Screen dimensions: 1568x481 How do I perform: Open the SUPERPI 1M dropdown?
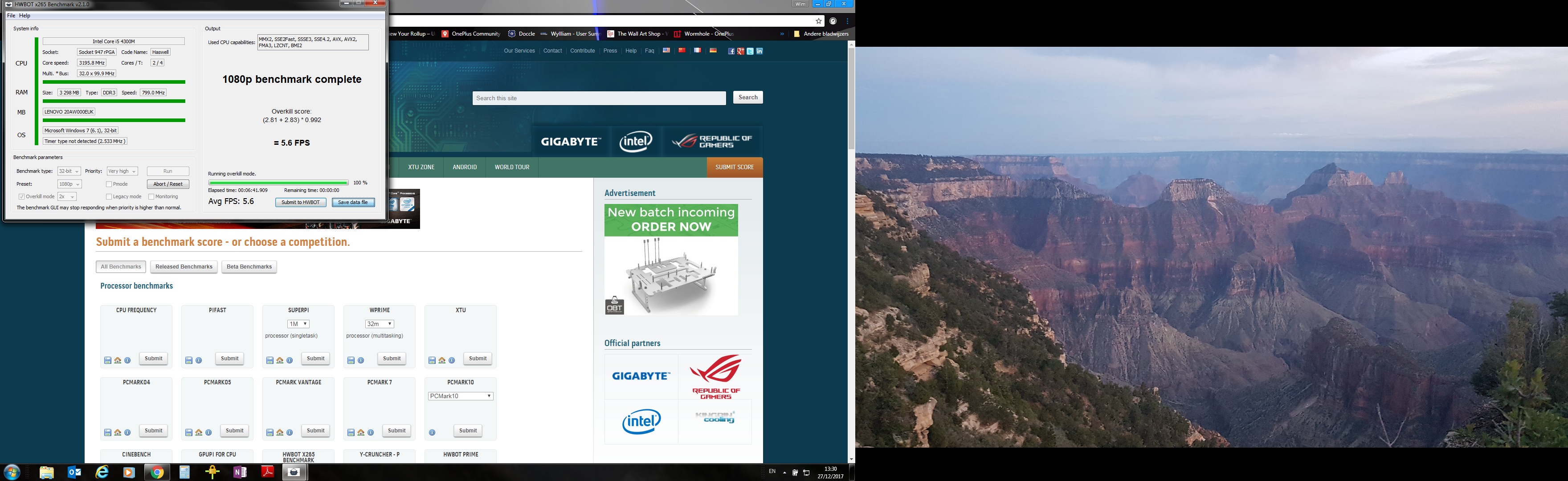298,324
